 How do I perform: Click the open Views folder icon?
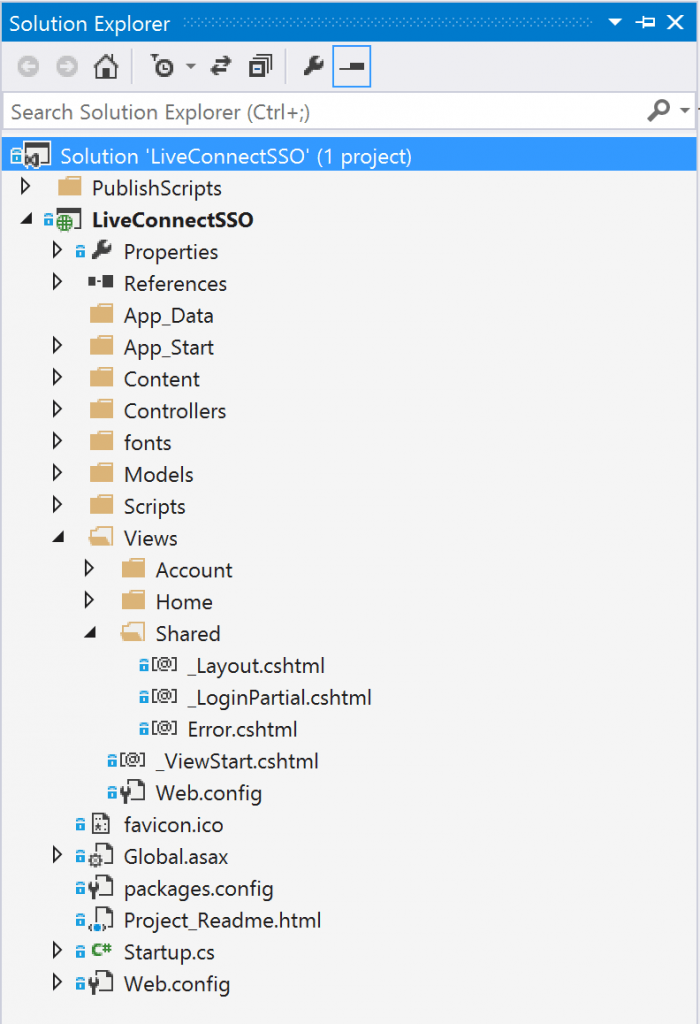pos(101,537)
